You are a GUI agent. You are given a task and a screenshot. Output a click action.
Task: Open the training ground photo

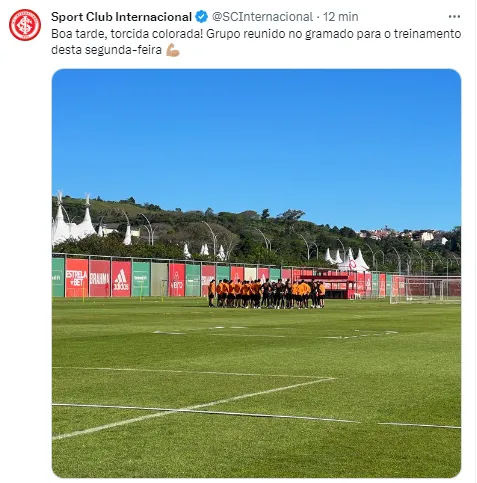coord(256,273)
